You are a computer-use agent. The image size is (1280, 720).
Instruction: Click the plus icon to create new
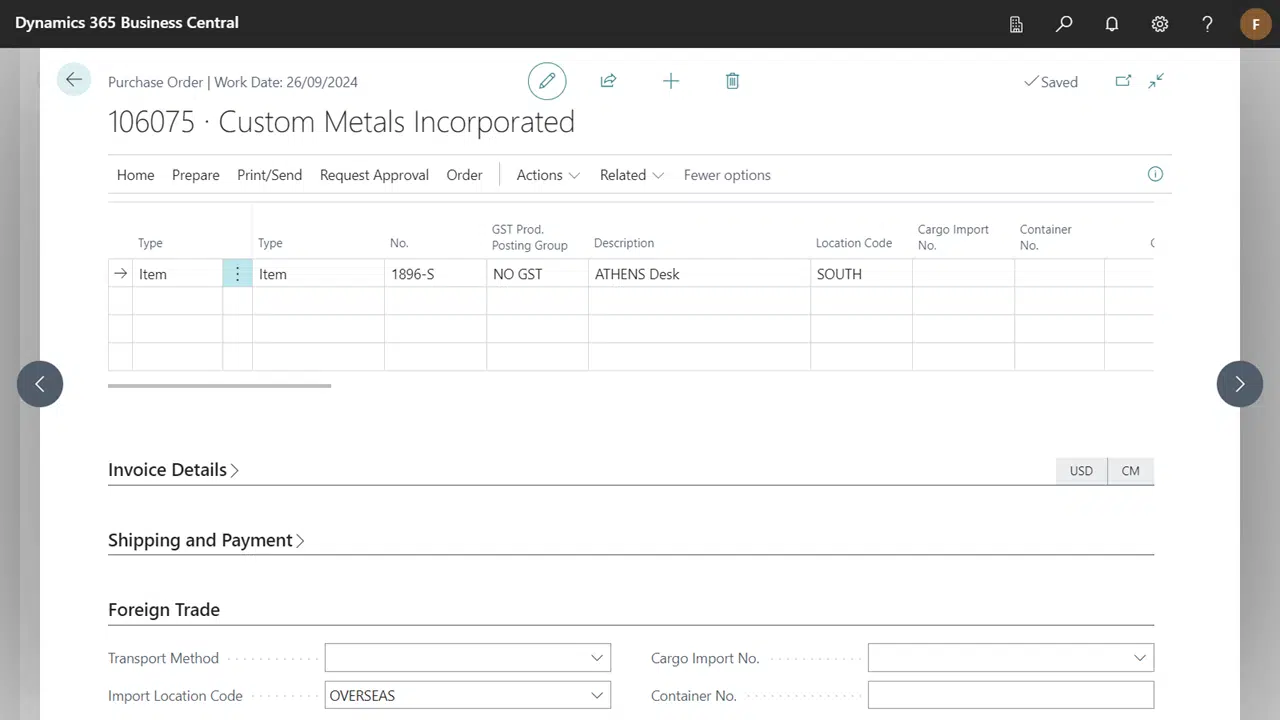click(x=671, y=81)
